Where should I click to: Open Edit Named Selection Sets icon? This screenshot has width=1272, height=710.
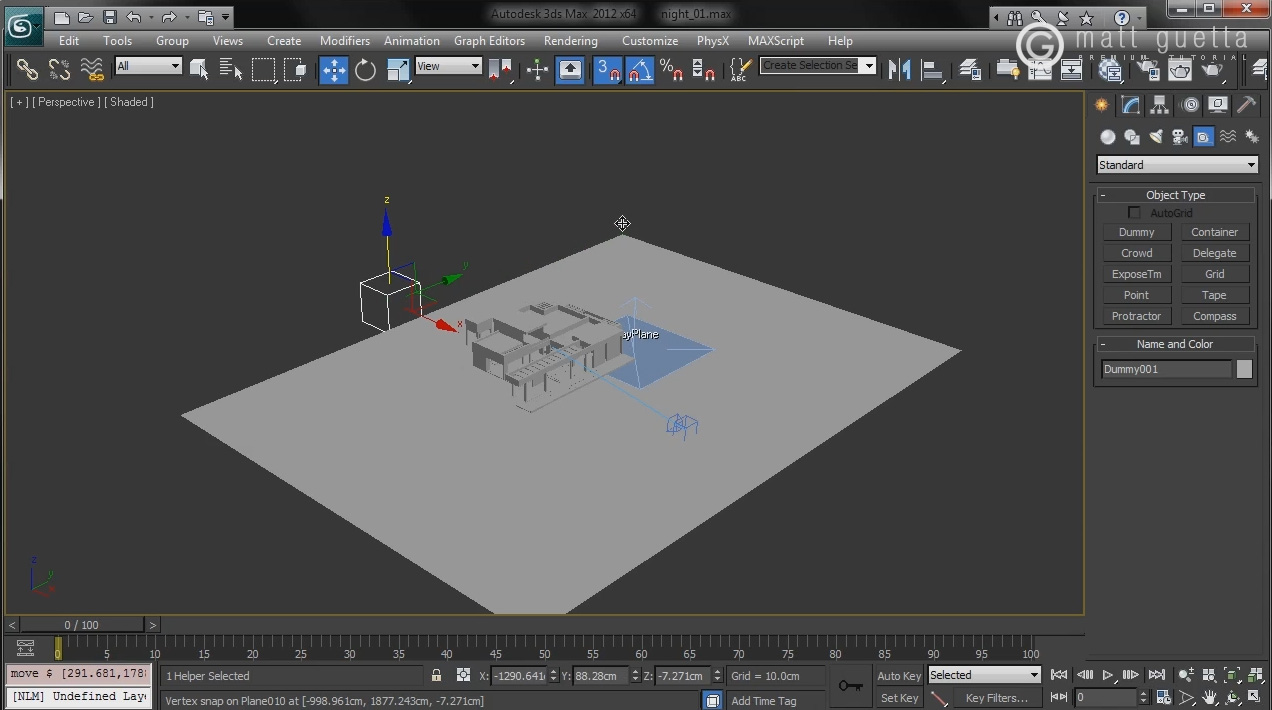pyautogui.click(x=740, y=69)
